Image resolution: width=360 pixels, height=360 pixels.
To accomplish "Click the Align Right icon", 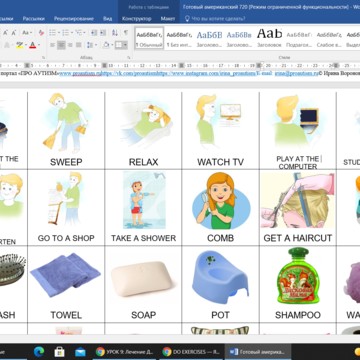I will click(70, 45).
